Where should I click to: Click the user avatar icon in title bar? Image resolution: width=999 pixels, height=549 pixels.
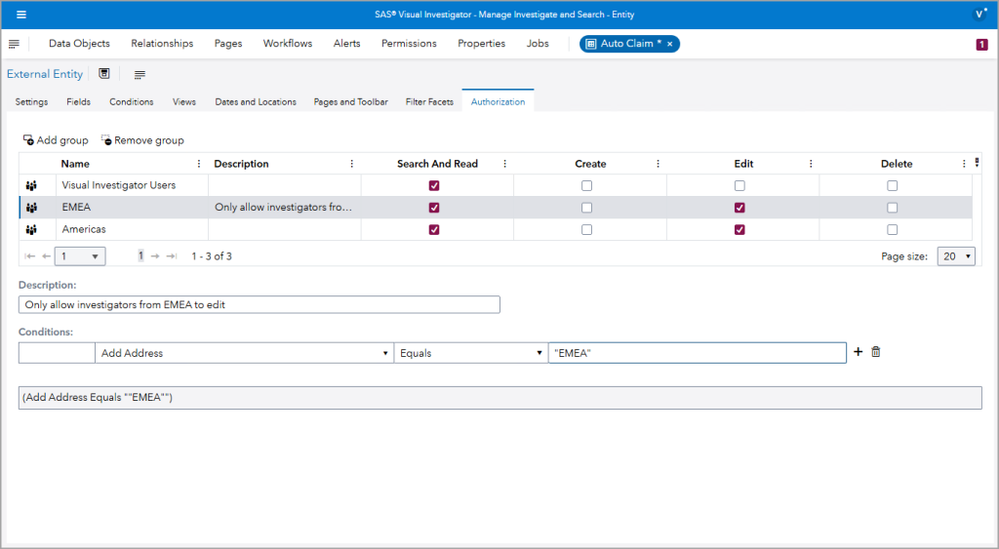(979, 14)
